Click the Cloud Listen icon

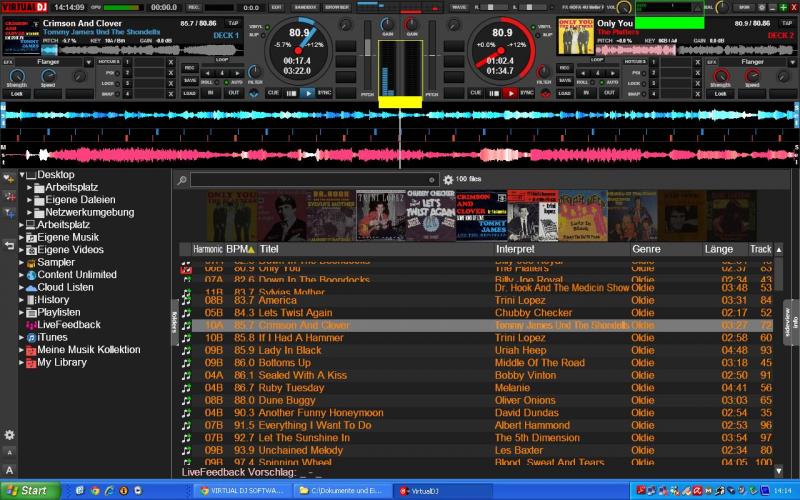[31, 287]
